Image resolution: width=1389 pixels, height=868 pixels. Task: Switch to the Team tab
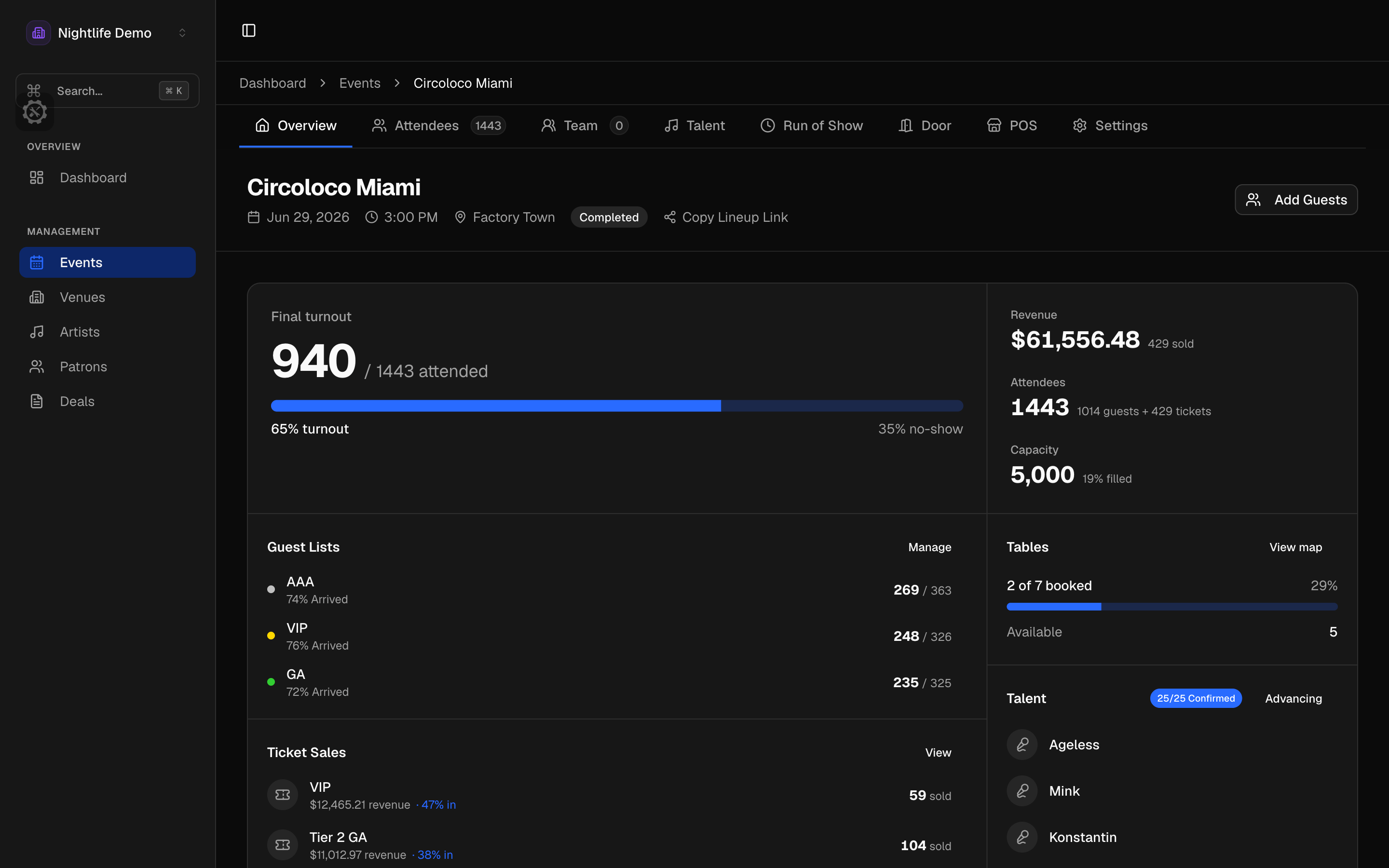pyautogui.click(x=585, y=126)
